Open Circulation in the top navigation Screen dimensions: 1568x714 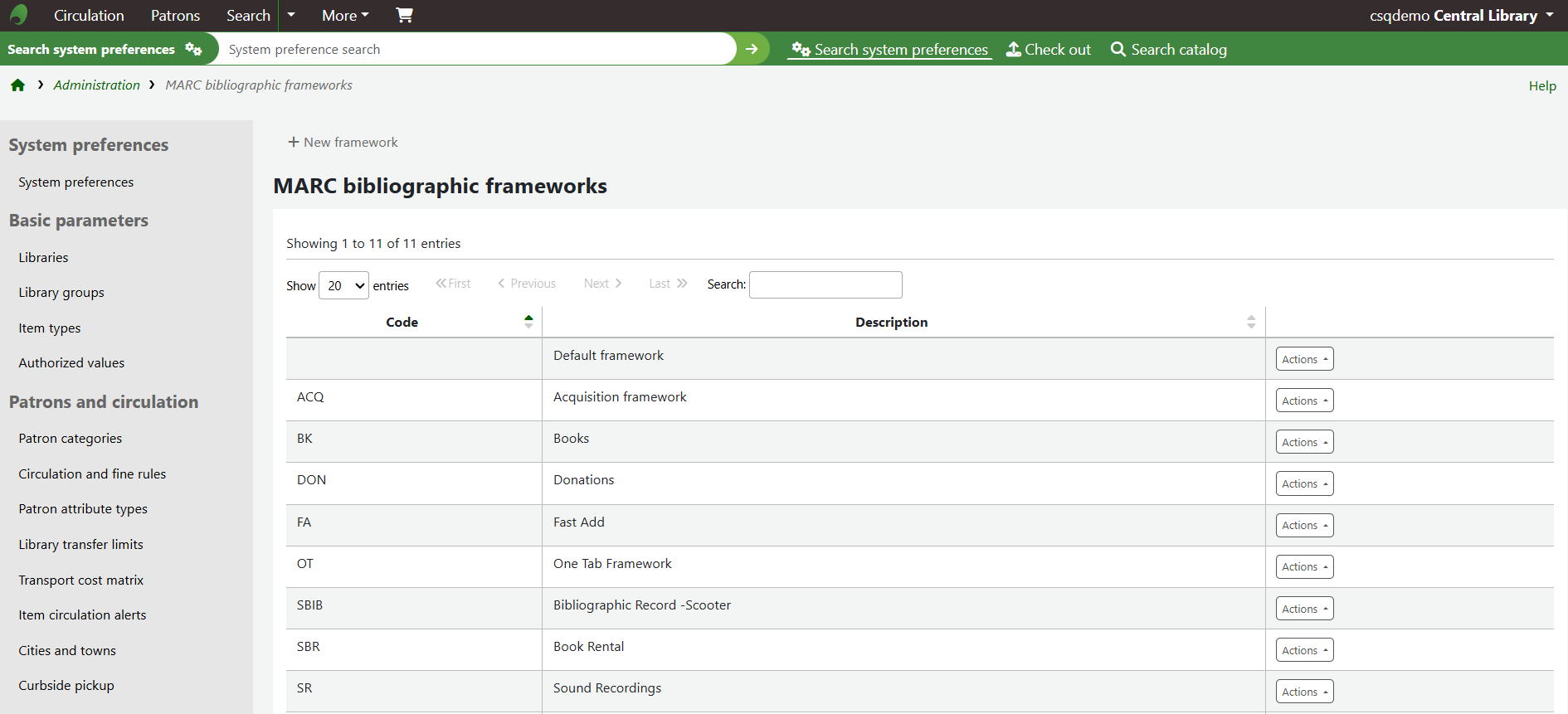pos(89,16)
